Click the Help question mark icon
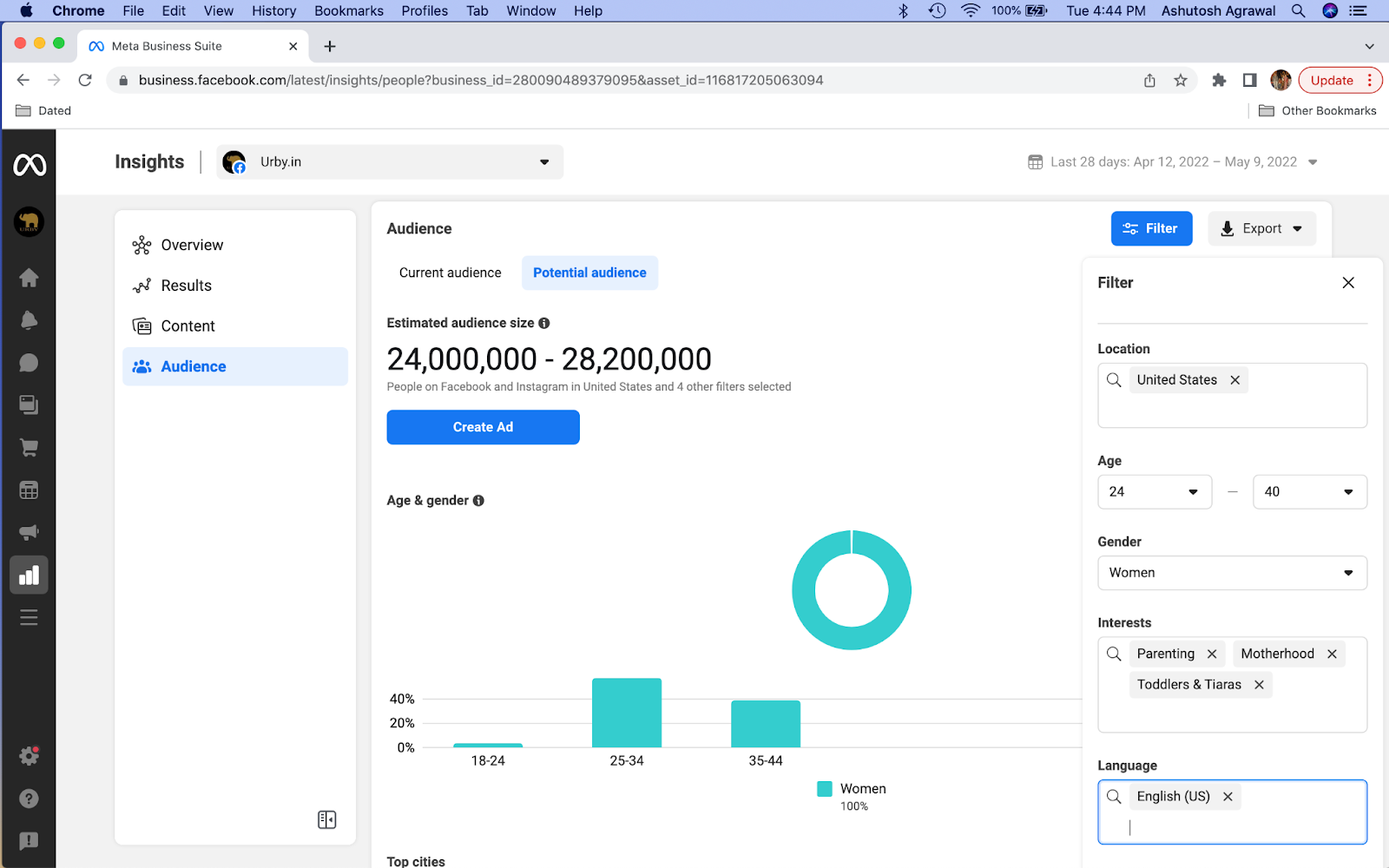This screenshot has height=868, width=1389. (29, 799)
